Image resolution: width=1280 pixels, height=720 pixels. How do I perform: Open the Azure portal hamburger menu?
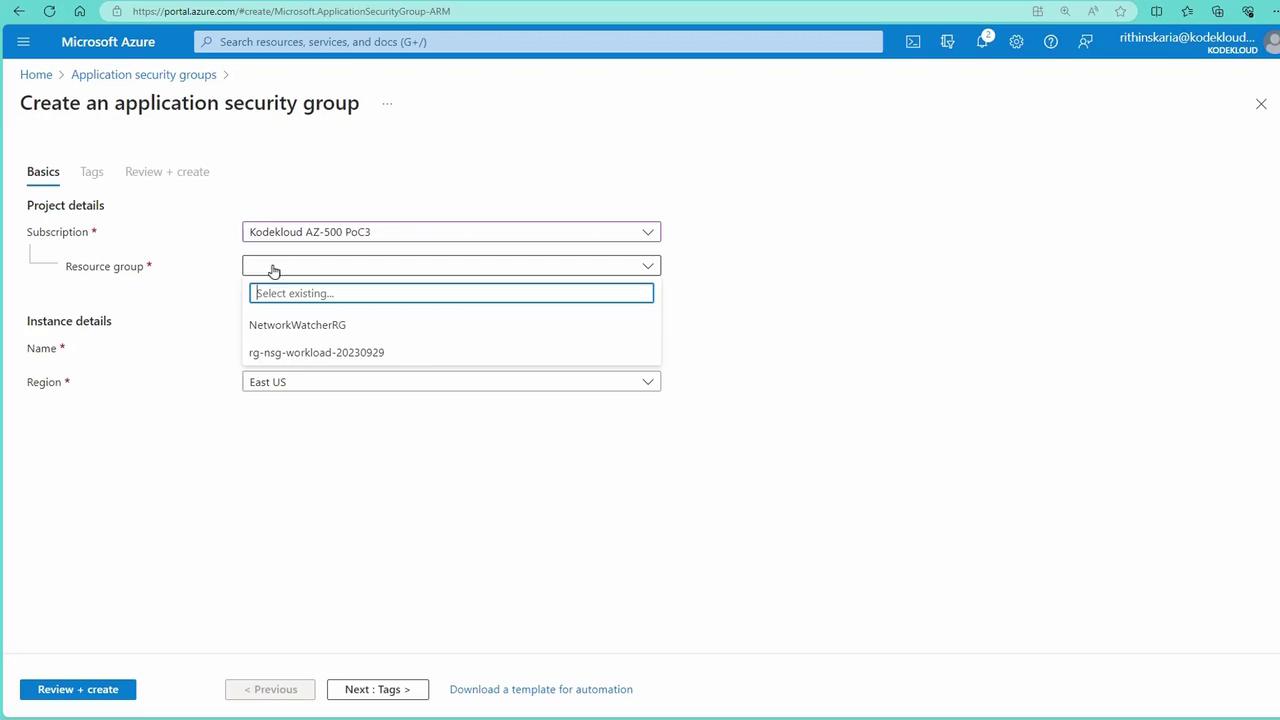click(x=24, y=42)
